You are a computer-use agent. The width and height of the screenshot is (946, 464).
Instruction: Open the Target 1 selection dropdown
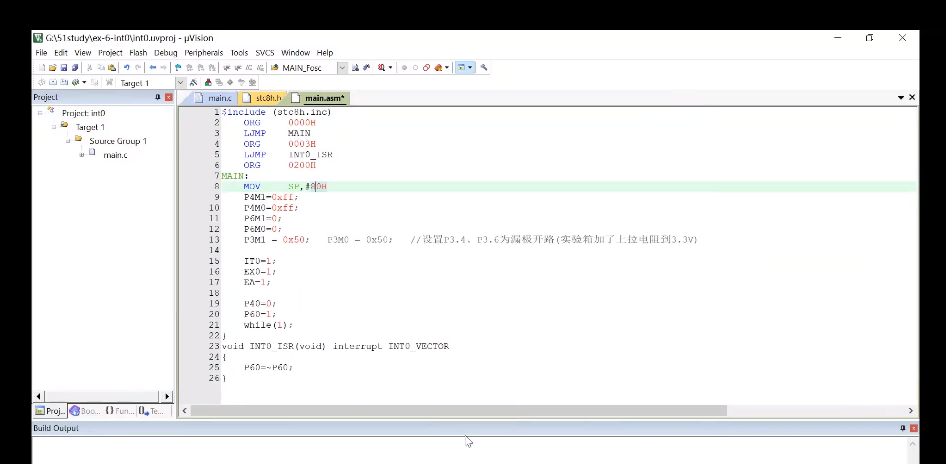[180, 83]
